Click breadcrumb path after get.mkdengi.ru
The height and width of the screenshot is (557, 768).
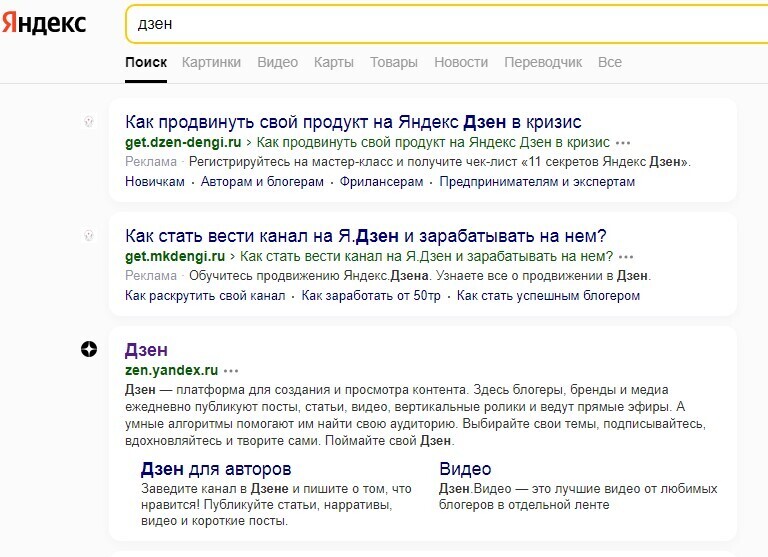426,257
